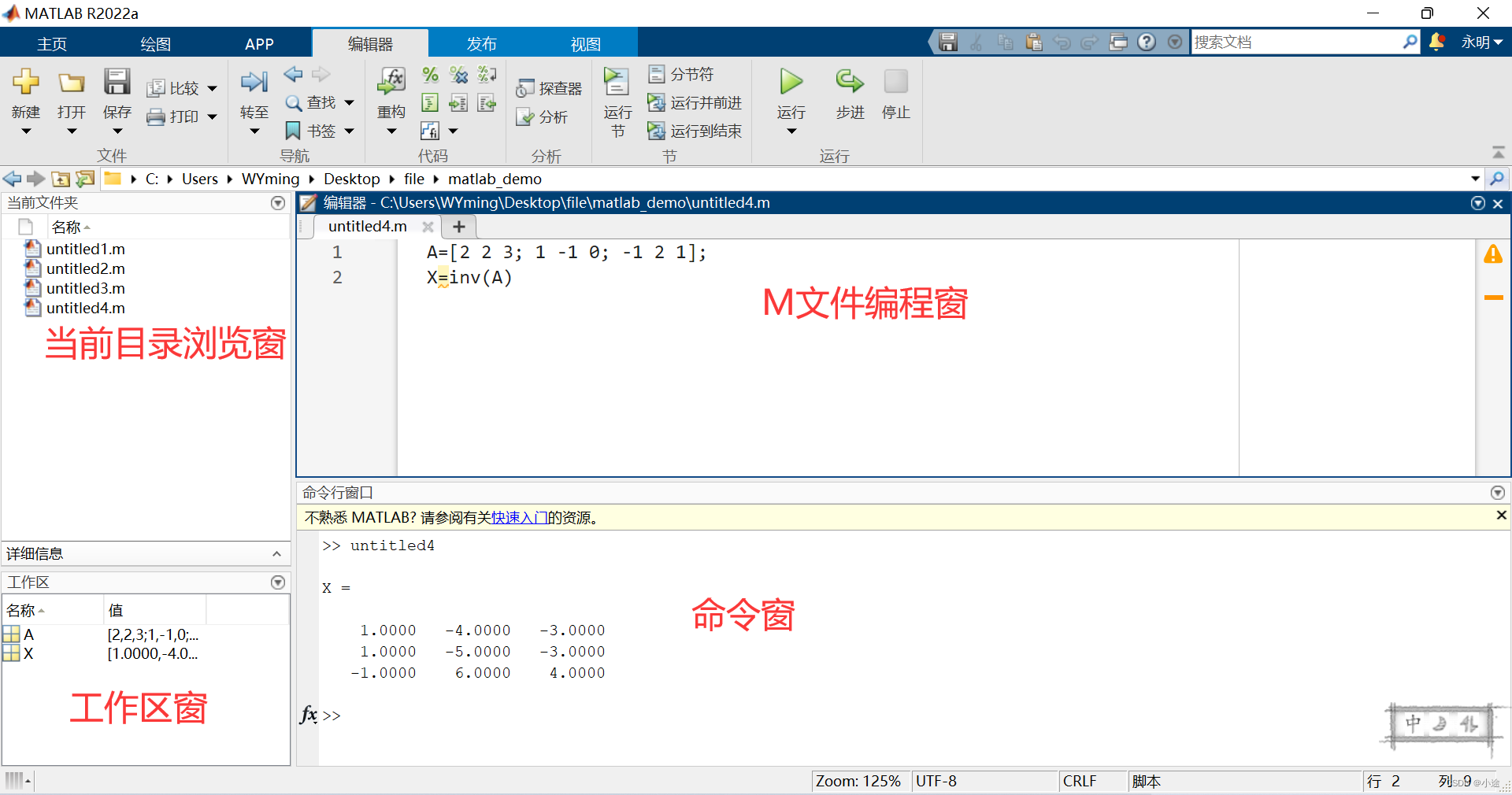Click the up-one-folder icon in address bar
This screenshot has height=795, width=1512.
click(61, 179)
